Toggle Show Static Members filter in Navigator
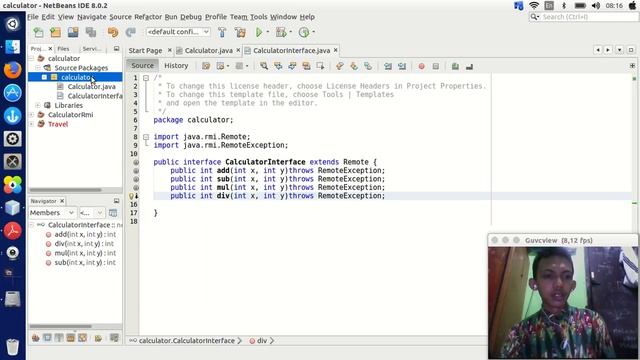 (59, 338)
